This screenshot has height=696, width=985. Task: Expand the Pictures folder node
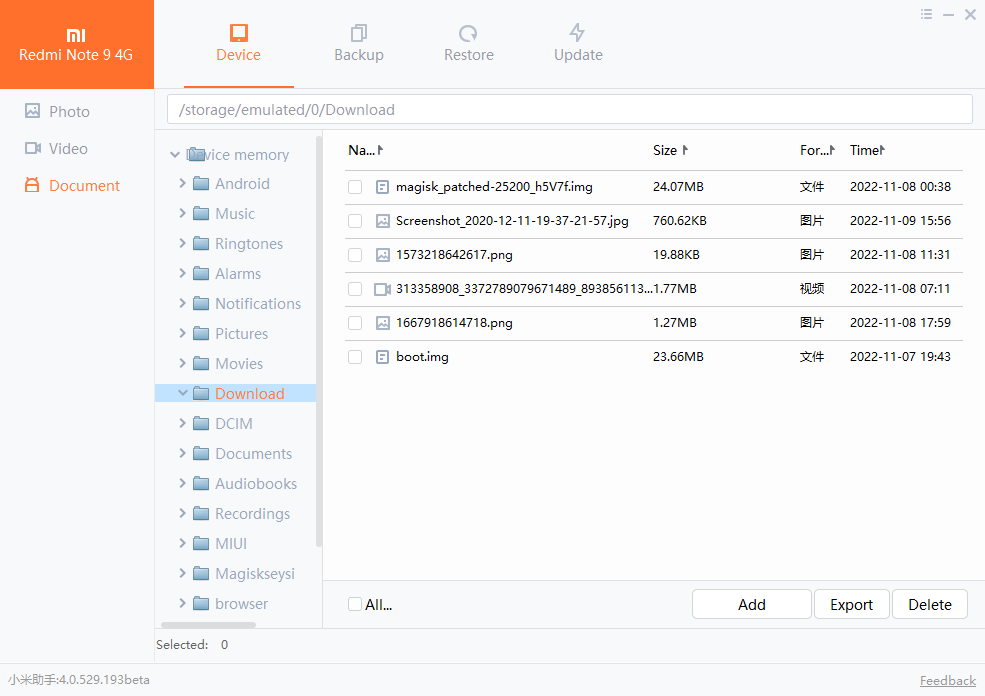coord(182,333)
